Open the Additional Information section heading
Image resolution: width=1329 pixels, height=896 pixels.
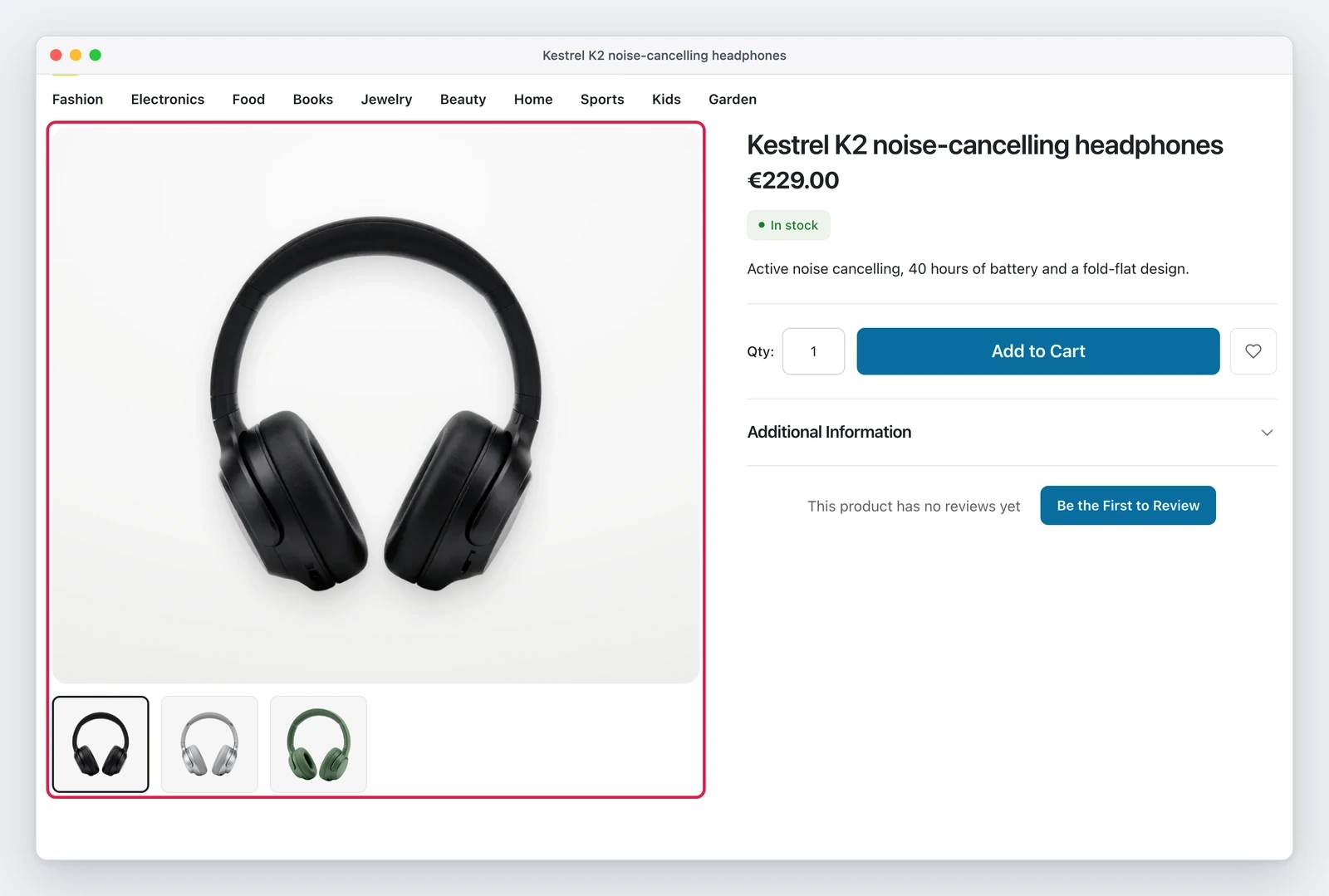829,432
